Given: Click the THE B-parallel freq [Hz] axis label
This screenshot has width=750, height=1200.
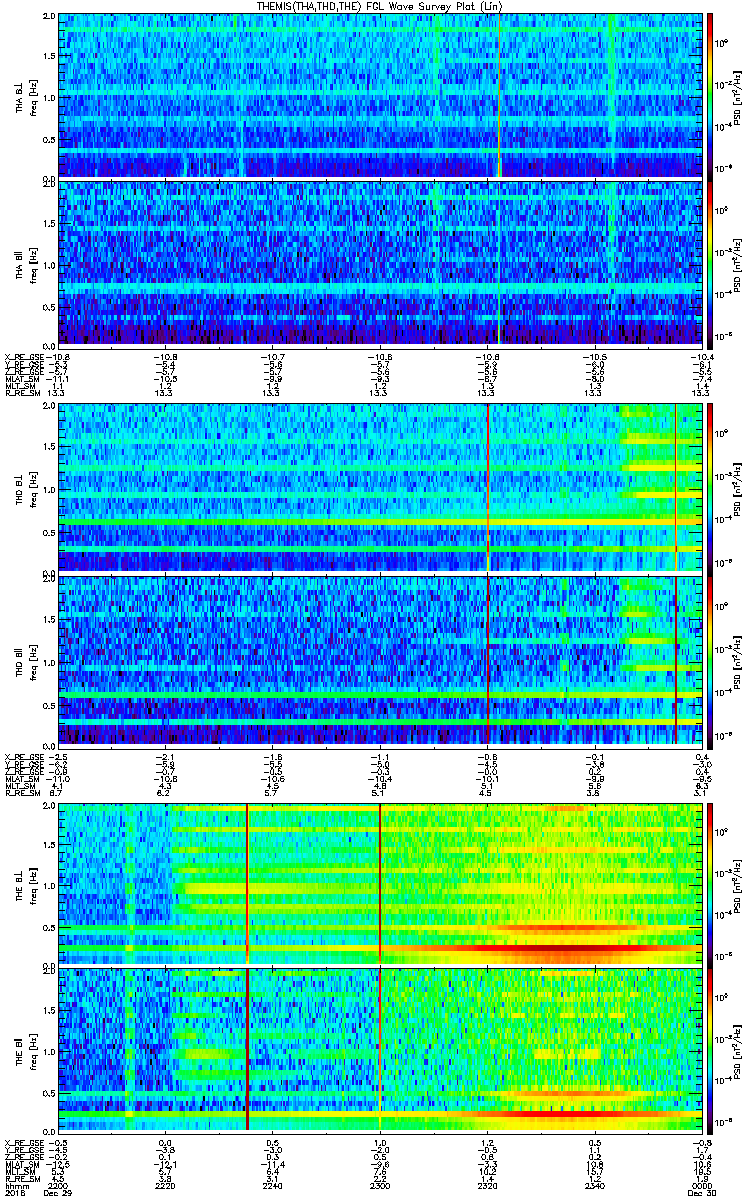Looking at the screenshot, I should (x=34, y=1050).
